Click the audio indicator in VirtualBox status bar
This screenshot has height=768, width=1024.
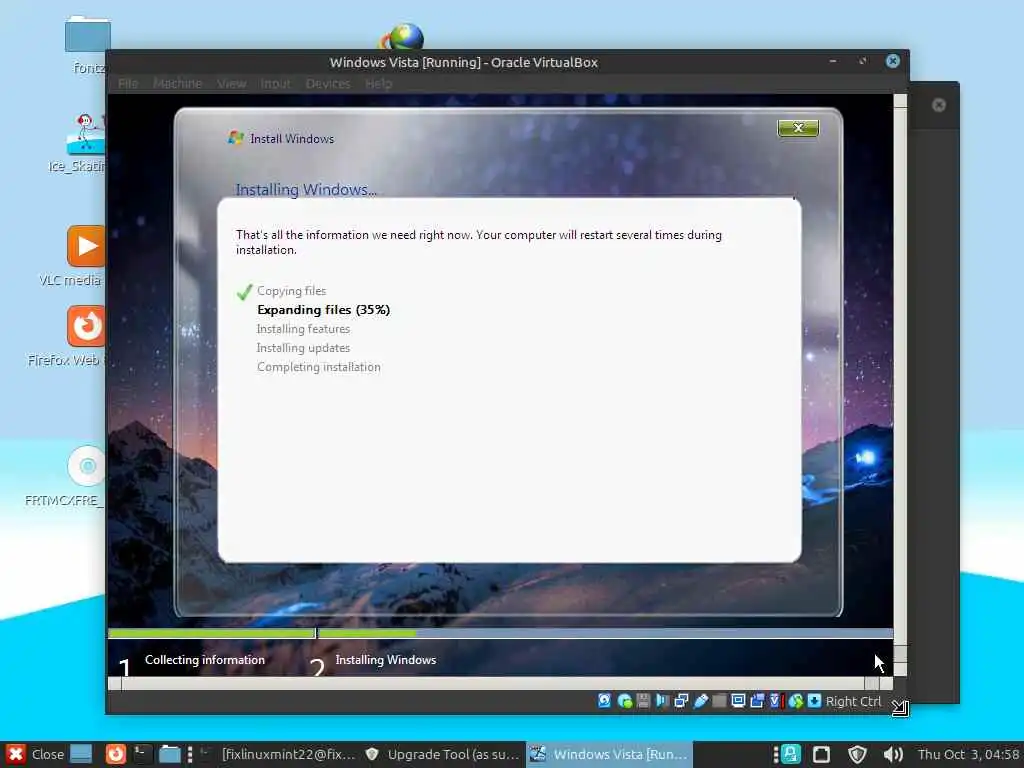point(662,701)
